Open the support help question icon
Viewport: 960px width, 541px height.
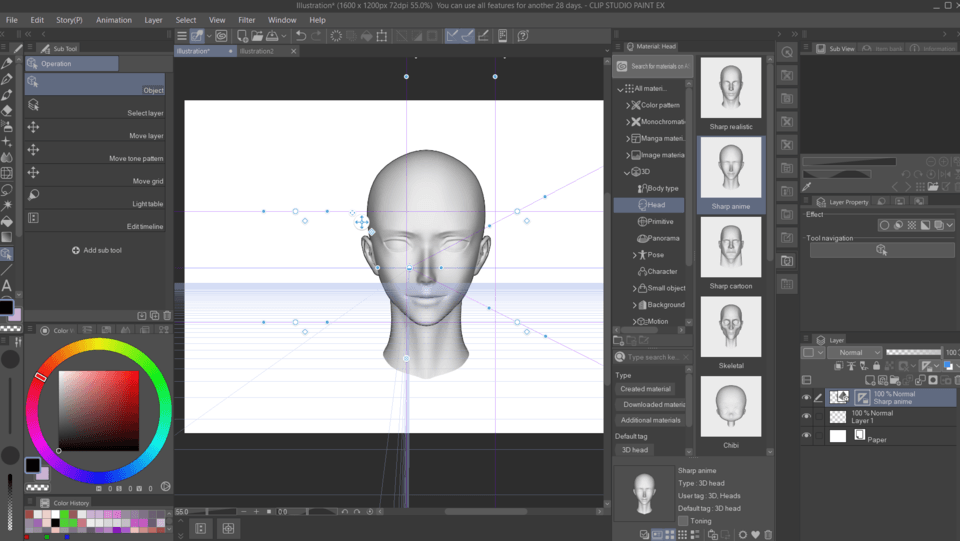coord(523,36)
